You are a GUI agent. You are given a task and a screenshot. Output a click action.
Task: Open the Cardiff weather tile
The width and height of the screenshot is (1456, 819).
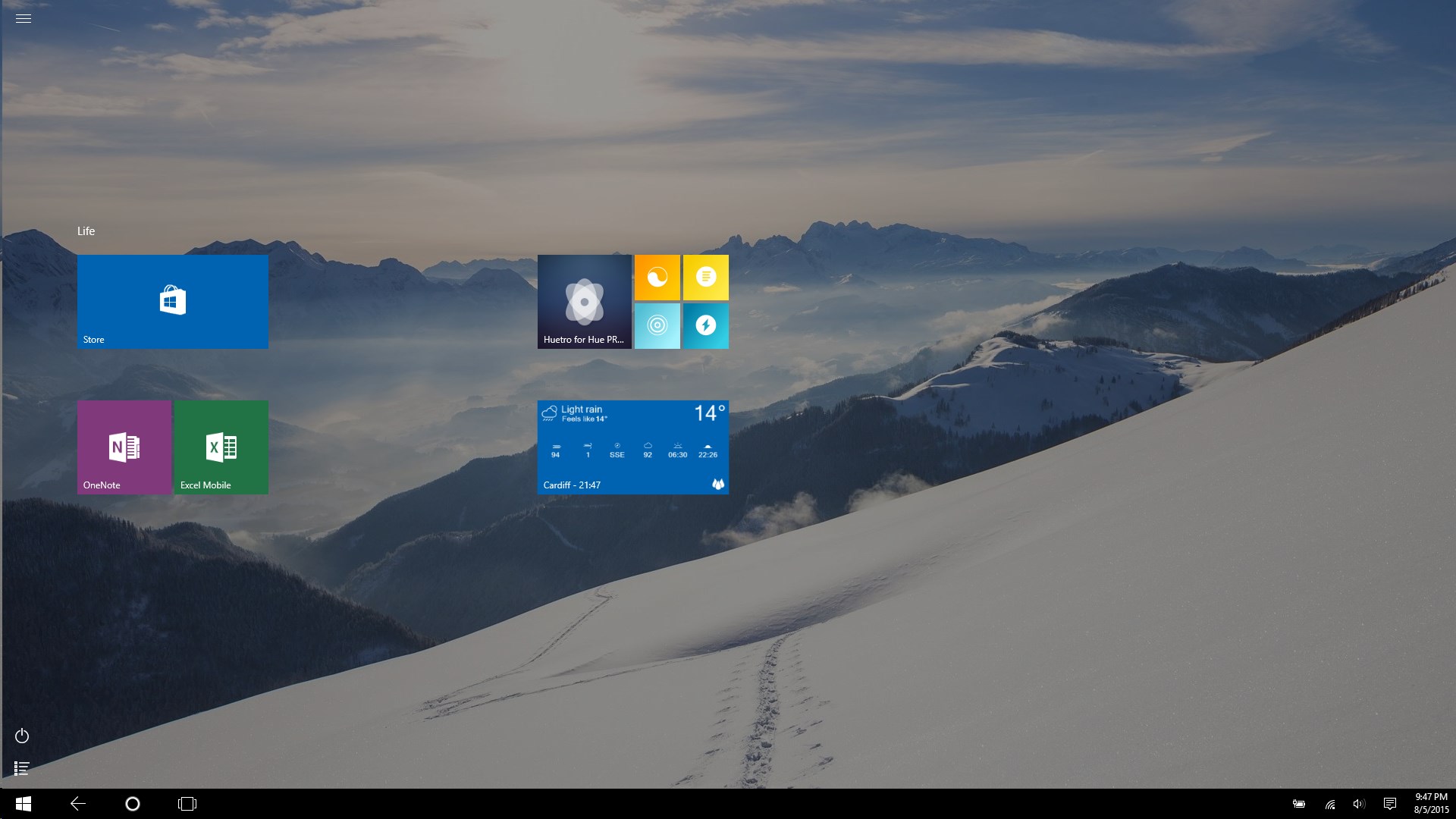pos(632,447)
